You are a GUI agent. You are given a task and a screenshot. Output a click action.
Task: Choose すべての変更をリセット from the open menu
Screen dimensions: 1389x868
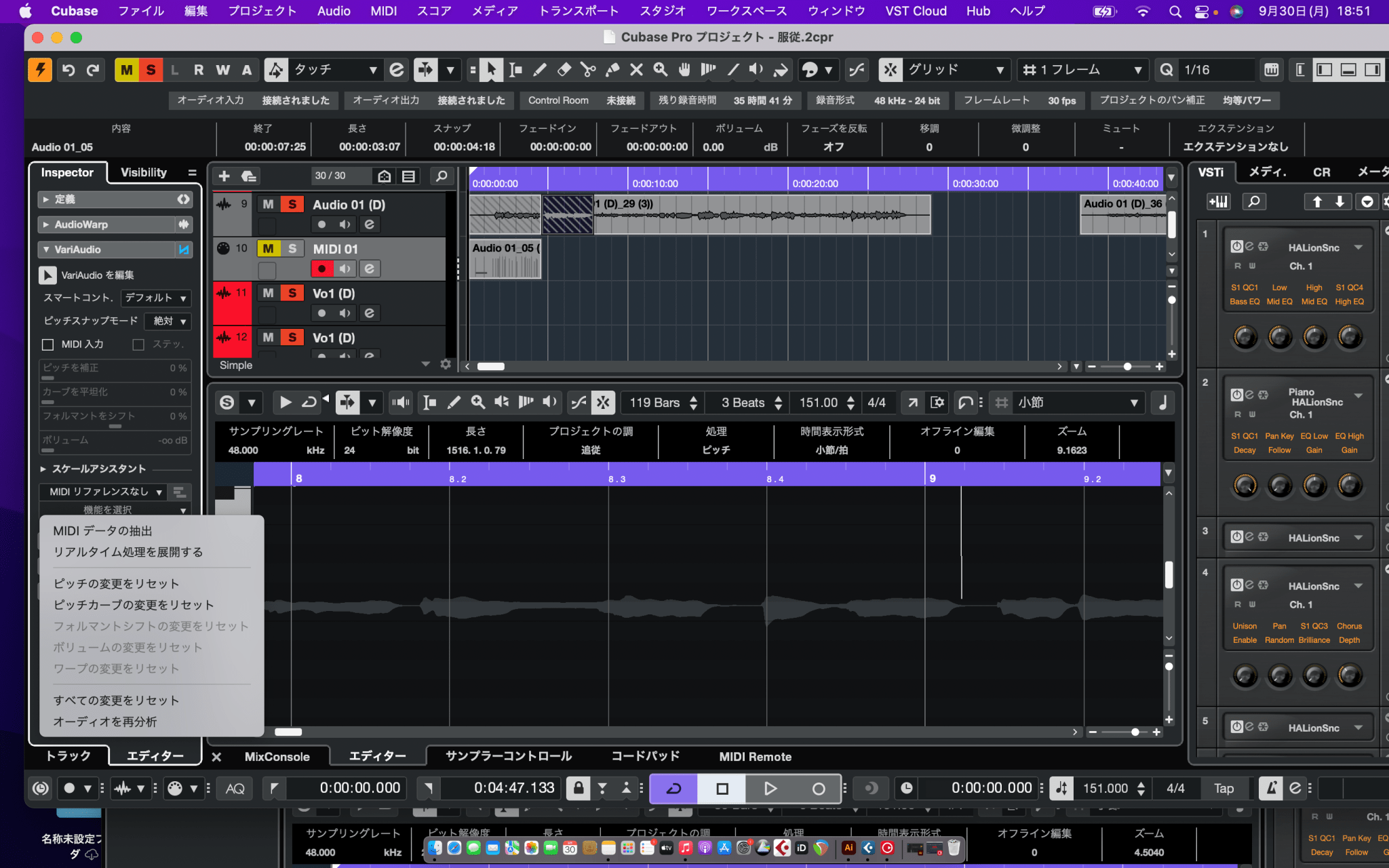(x=116, y=700)
